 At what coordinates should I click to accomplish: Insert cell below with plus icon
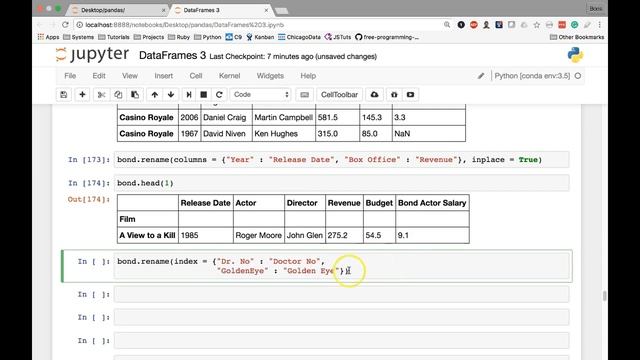pos(82,95)
